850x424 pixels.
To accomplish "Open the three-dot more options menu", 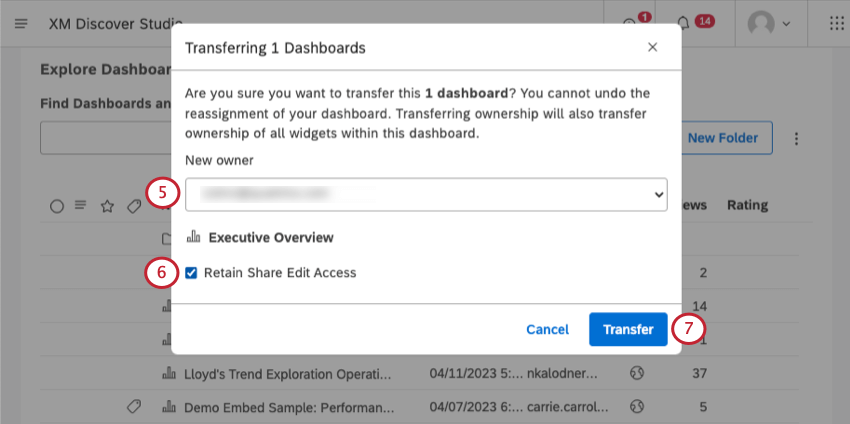I will click(x=797, y=138).
